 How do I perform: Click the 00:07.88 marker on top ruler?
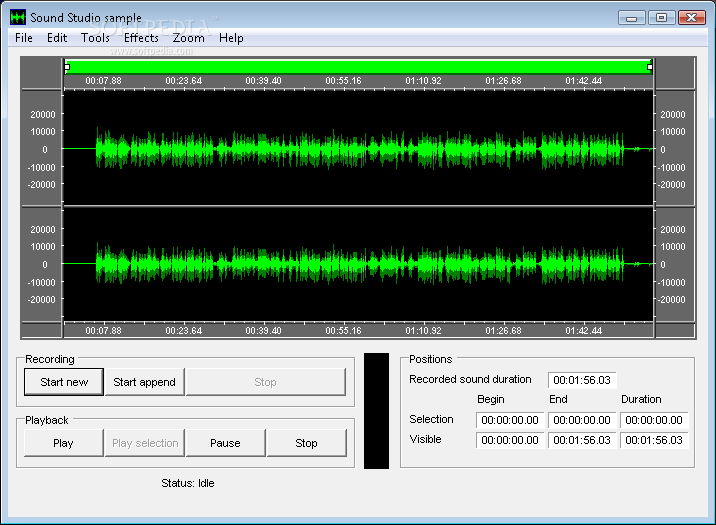(x=104, y=81)
